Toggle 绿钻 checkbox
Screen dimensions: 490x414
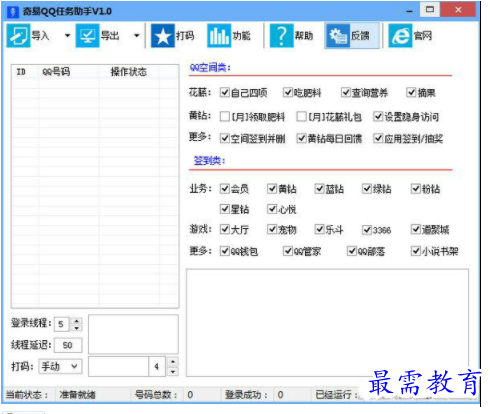coord(367,189)
